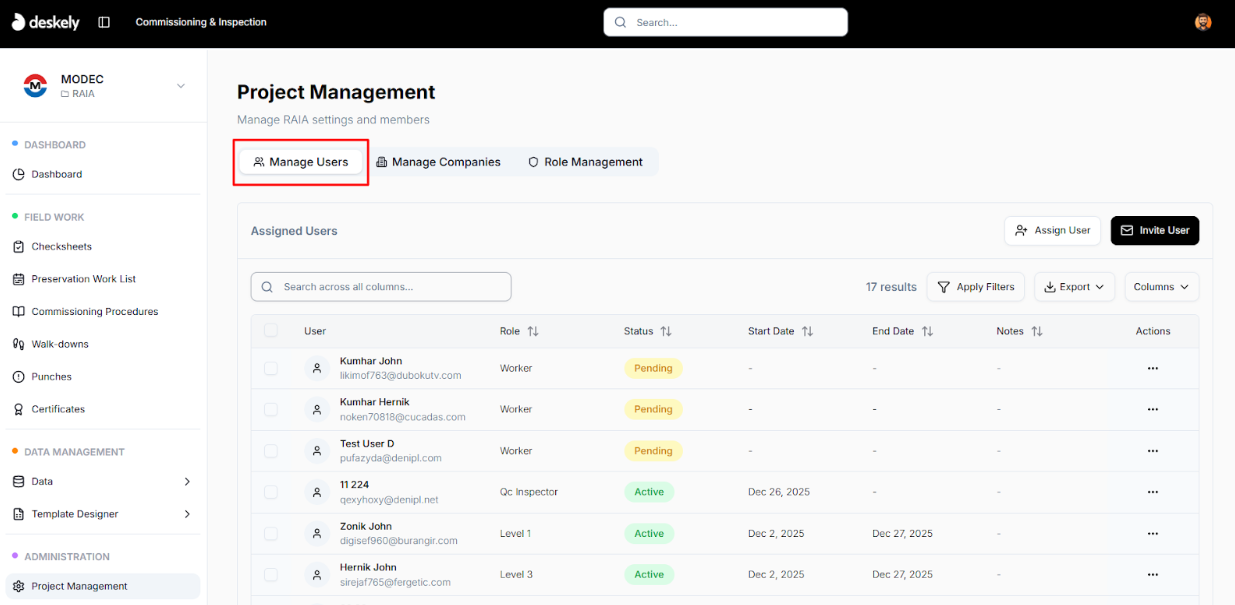Viewport: 1235px width, 605px height.
Task: Open the Export dropdown
Action: click(x=1074, y=287)
